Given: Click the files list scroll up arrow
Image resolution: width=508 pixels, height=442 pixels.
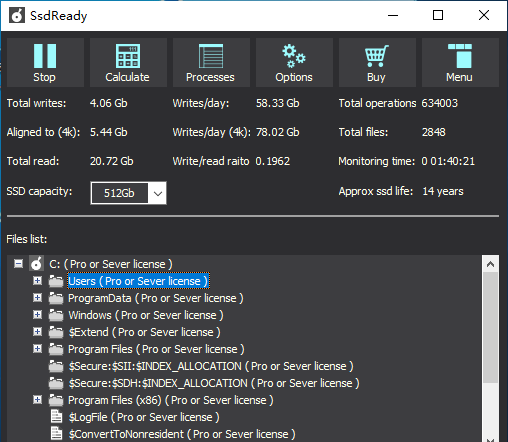Looking at the screenshot, I should click(490, 264).
